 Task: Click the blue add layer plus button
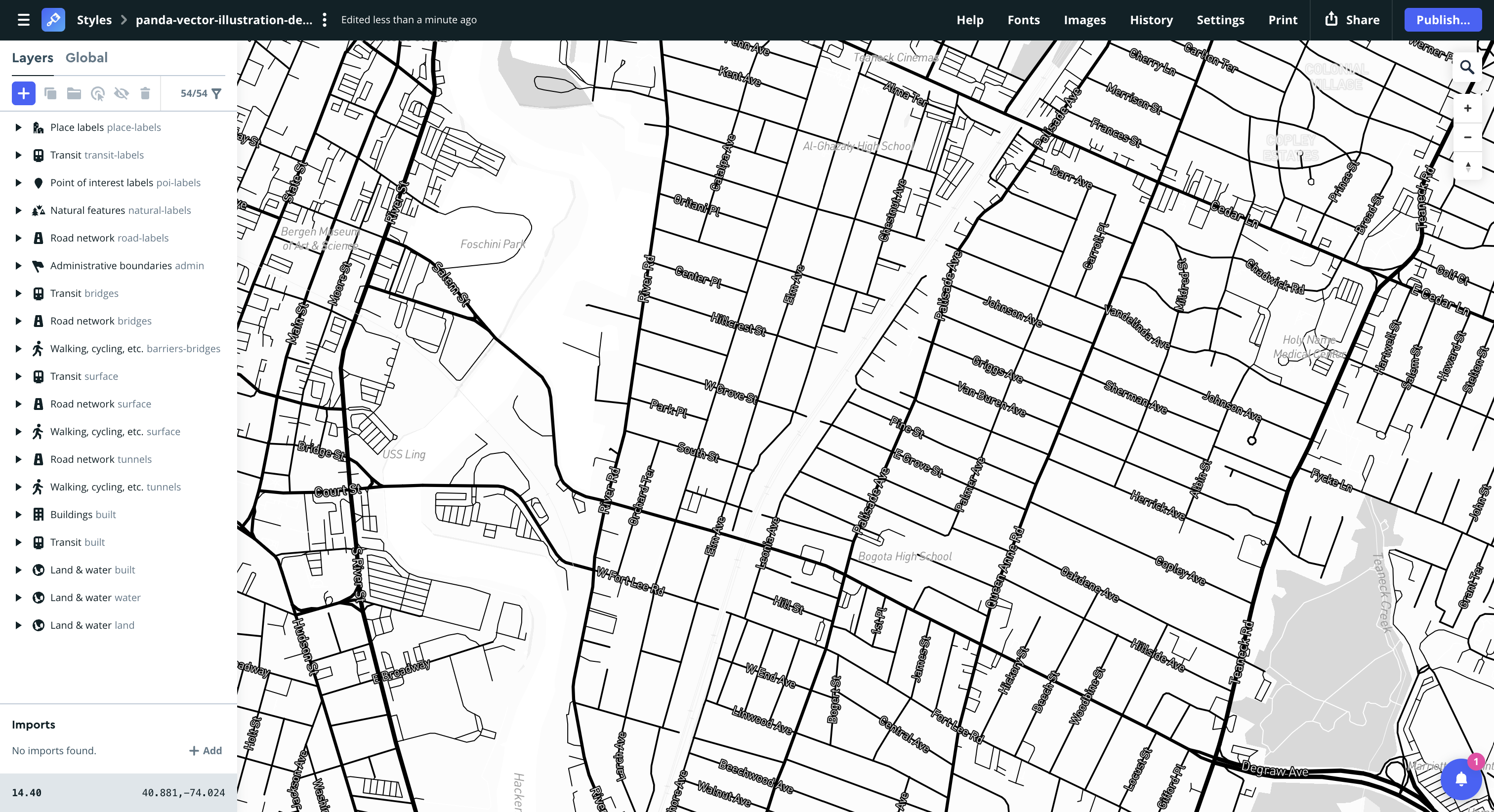[x=23, y=93]
